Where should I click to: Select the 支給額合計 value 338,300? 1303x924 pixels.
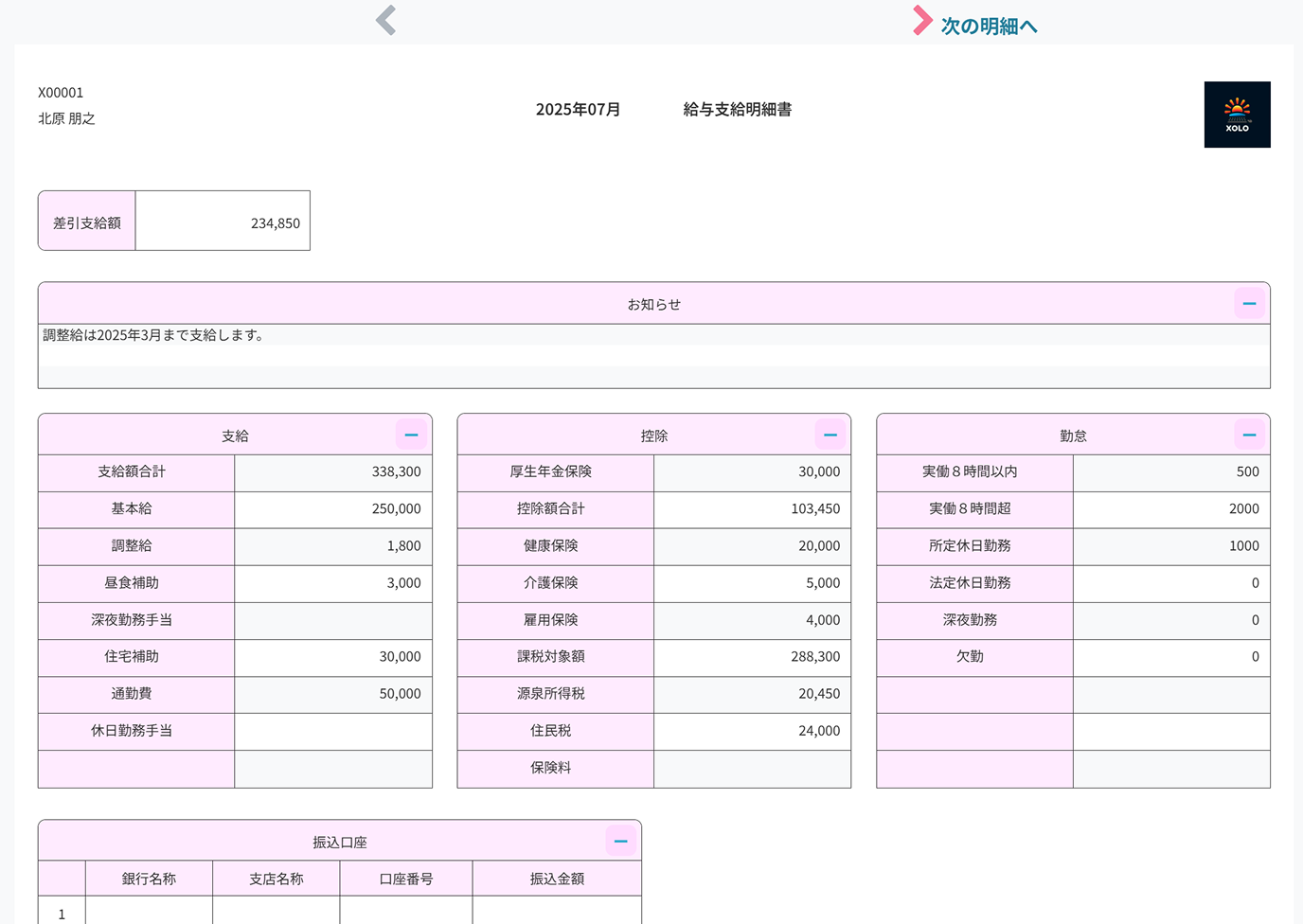coord(396,471)
